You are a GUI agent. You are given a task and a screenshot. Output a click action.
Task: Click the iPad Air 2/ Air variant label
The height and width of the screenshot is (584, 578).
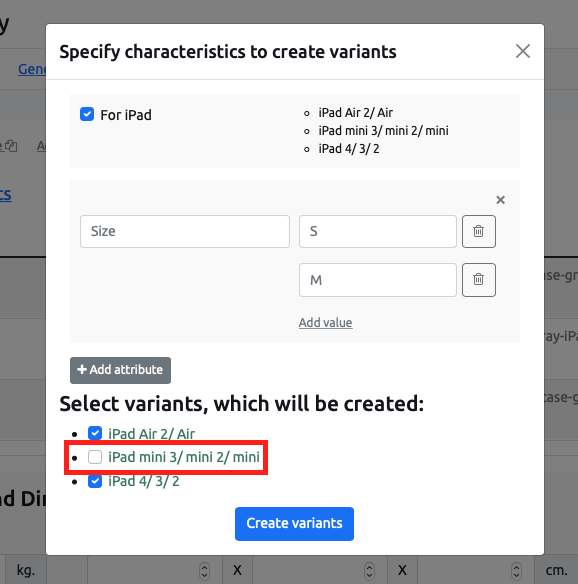coord(152,434)
